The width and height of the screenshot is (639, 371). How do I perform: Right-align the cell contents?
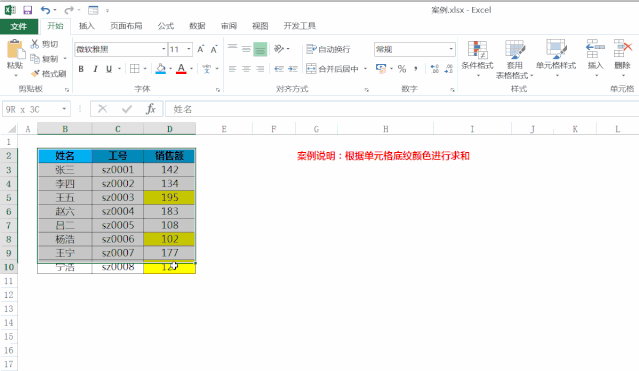click(260, 69)
